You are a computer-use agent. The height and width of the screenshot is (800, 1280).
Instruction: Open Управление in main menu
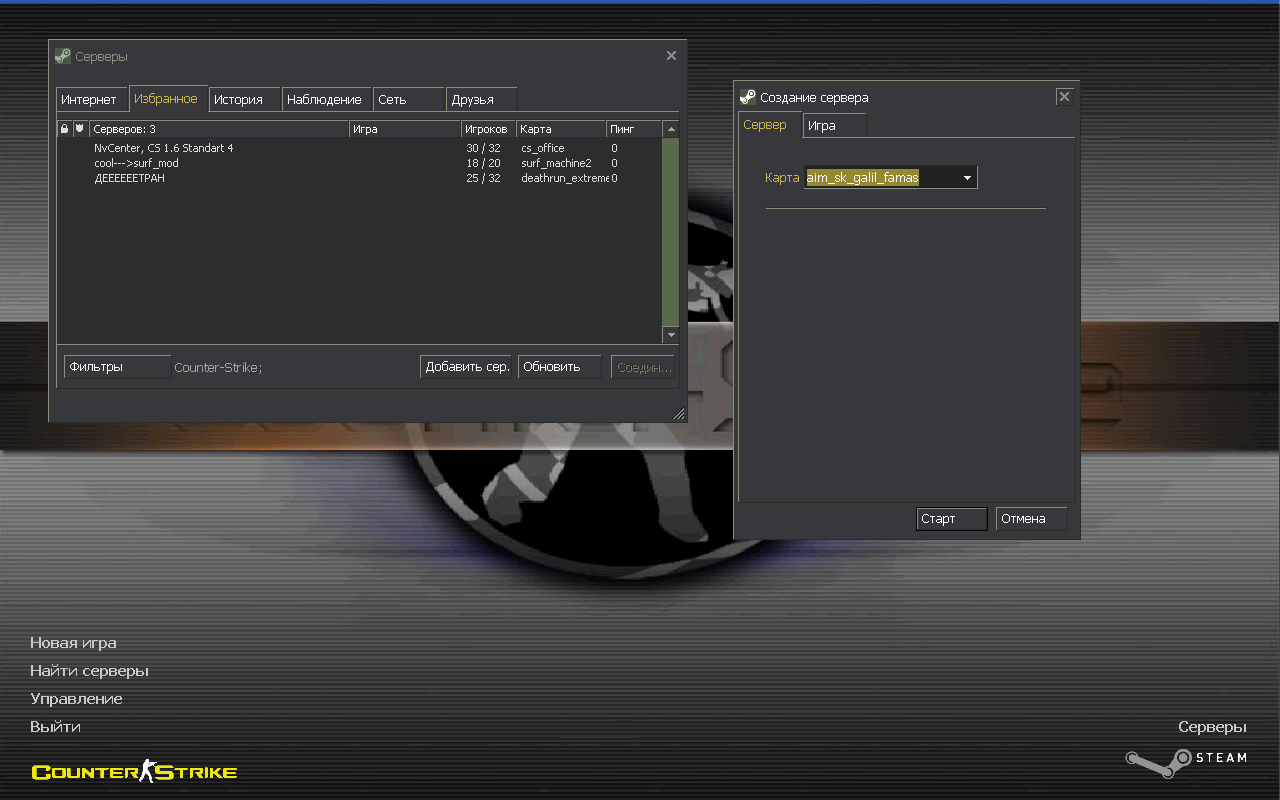(76, 699)
